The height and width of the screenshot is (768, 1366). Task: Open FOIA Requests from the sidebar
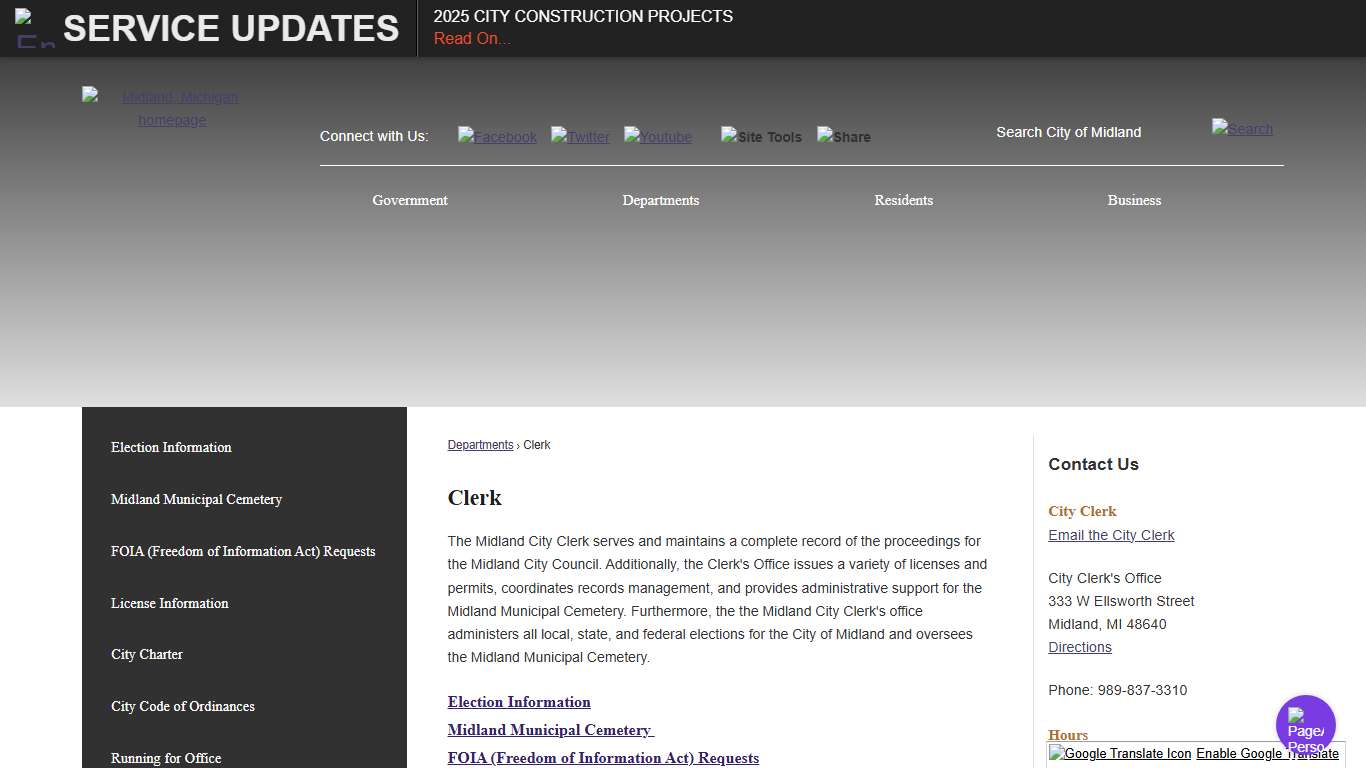pos(243,551)
